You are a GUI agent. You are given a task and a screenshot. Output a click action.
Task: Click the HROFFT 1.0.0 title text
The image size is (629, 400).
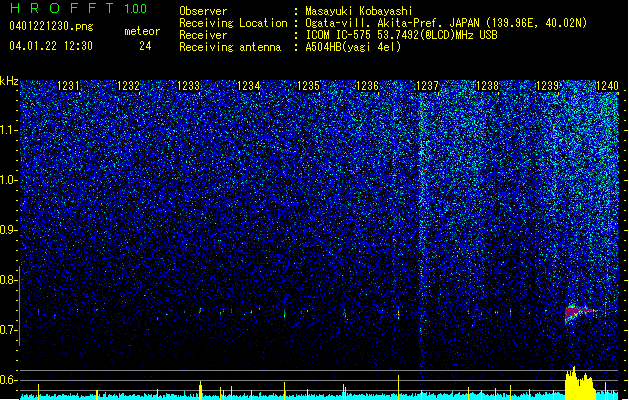coord(78,8)
